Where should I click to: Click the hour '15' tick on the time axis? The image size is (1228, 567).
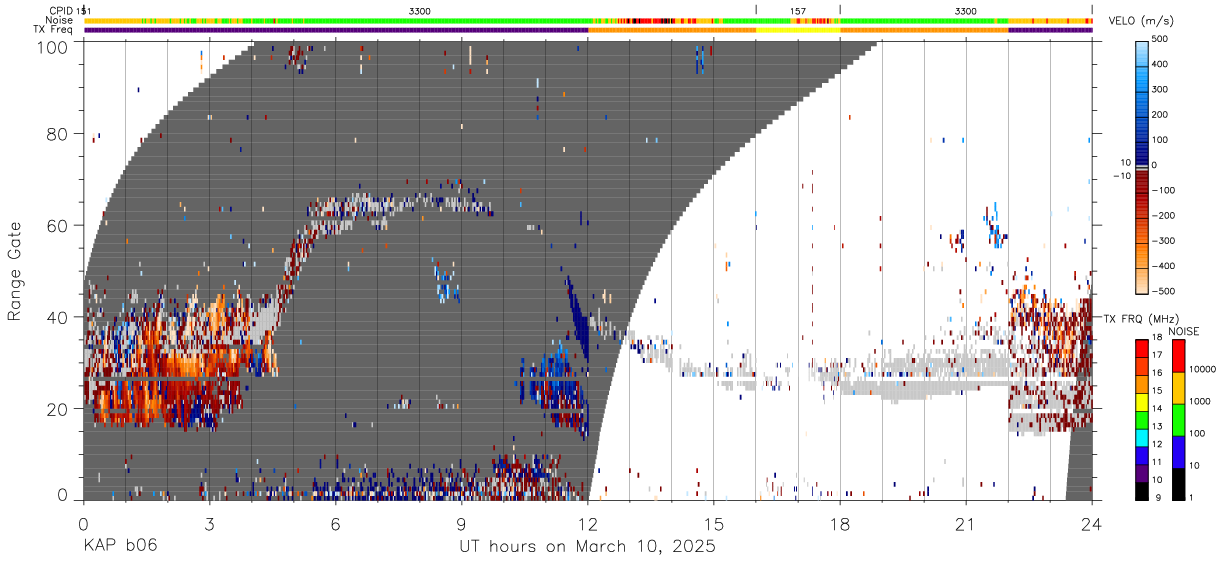[x=713, y=524]
